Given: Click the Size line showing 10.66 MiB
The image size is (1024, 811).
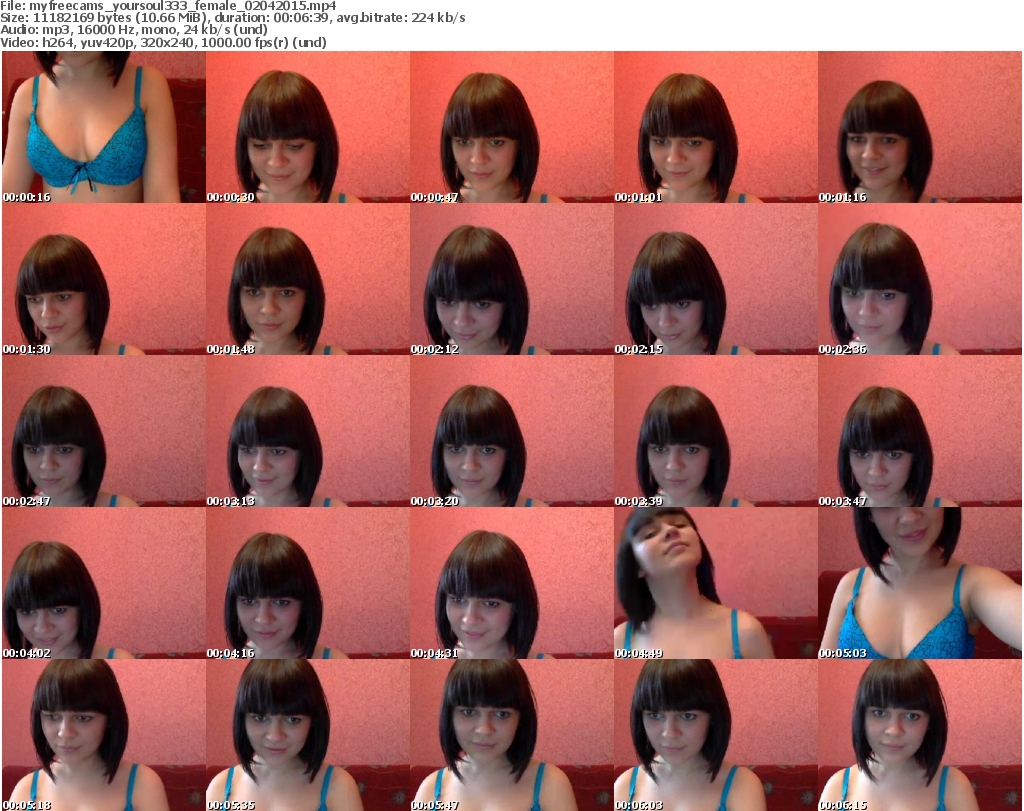Looking at the screenshot, I should point(232,18).
